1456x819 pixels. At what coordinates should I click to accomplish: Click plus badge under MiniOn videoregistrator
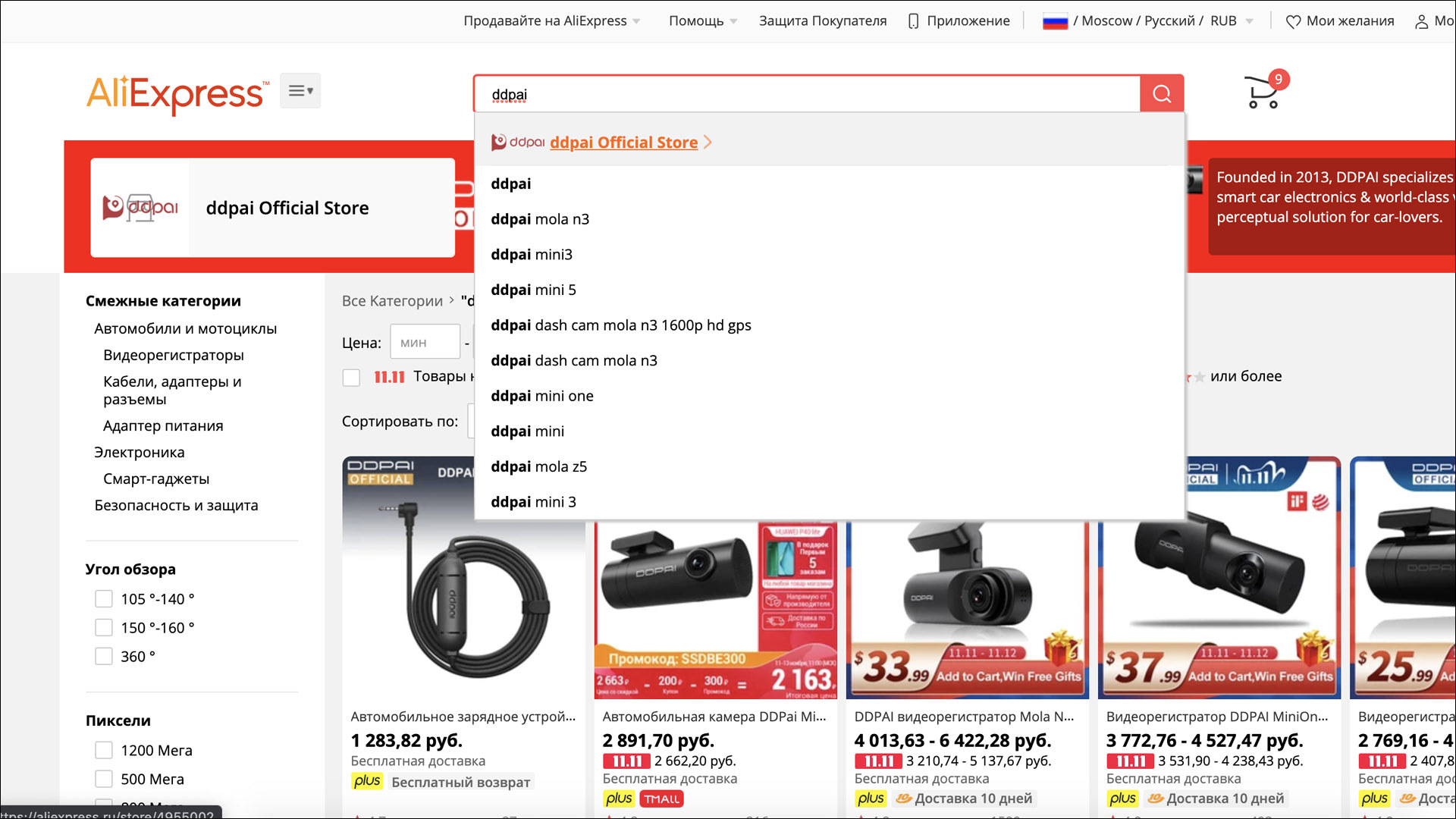tap(1122, 799)
